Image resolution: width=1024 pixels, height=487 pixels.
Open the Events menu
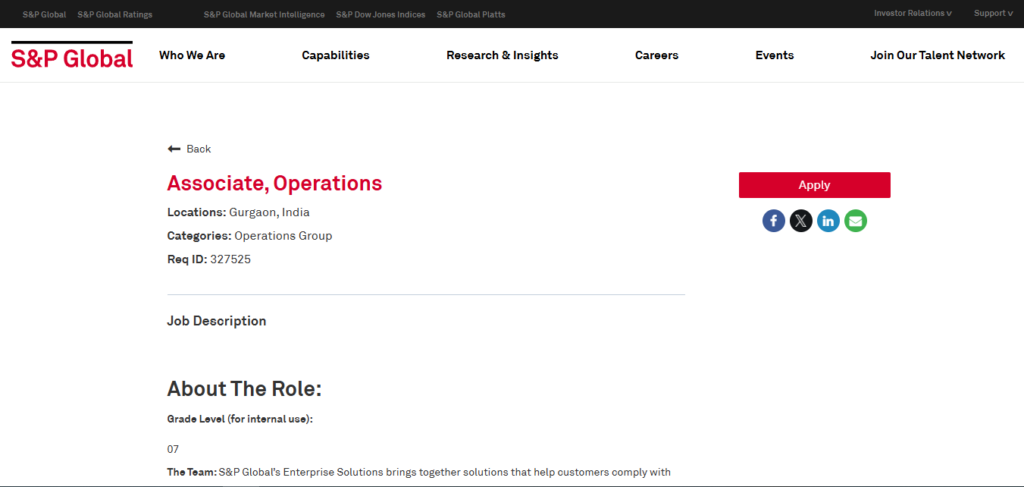point(775,55)
